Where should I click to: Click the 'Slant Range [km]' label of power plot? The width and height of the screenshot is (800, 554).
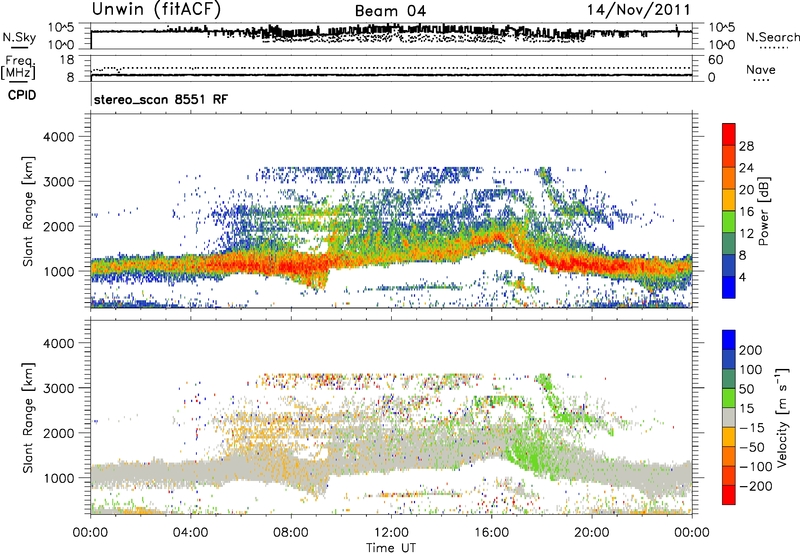(x=28, y=211)
